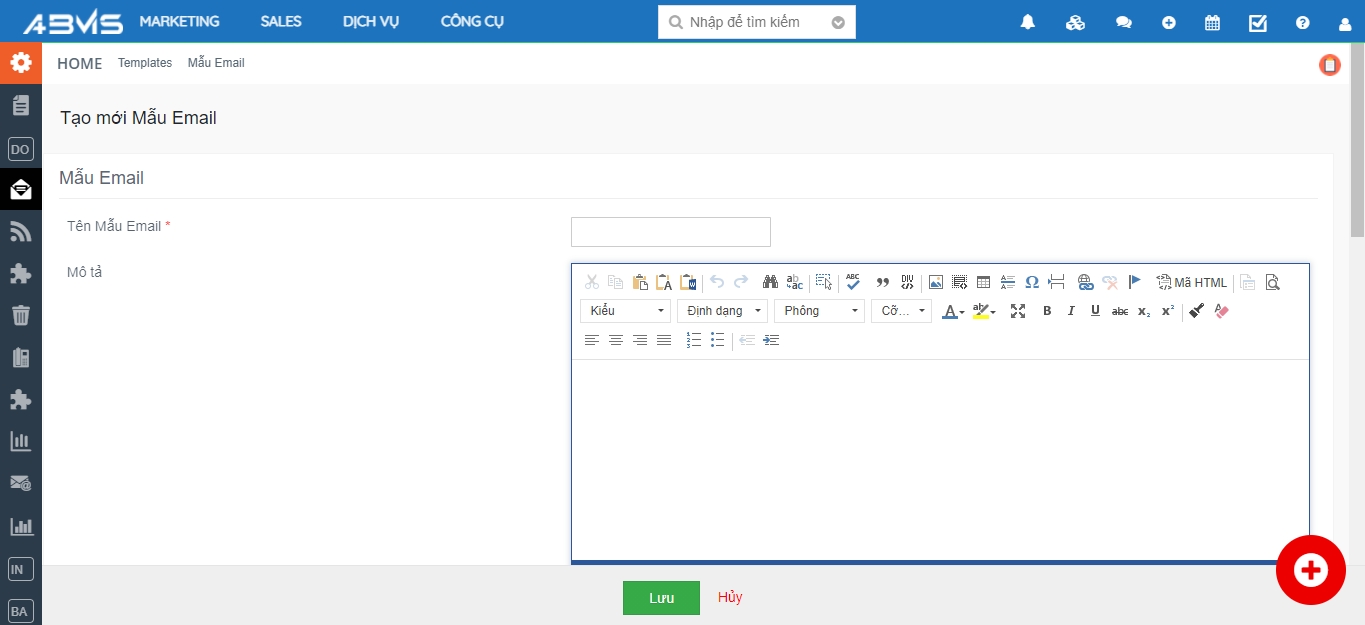Increase indent of paragraph
Image resolution: width=1365 pixels, height=625 pixels.
pyautogui.click(x=771, y=340)
